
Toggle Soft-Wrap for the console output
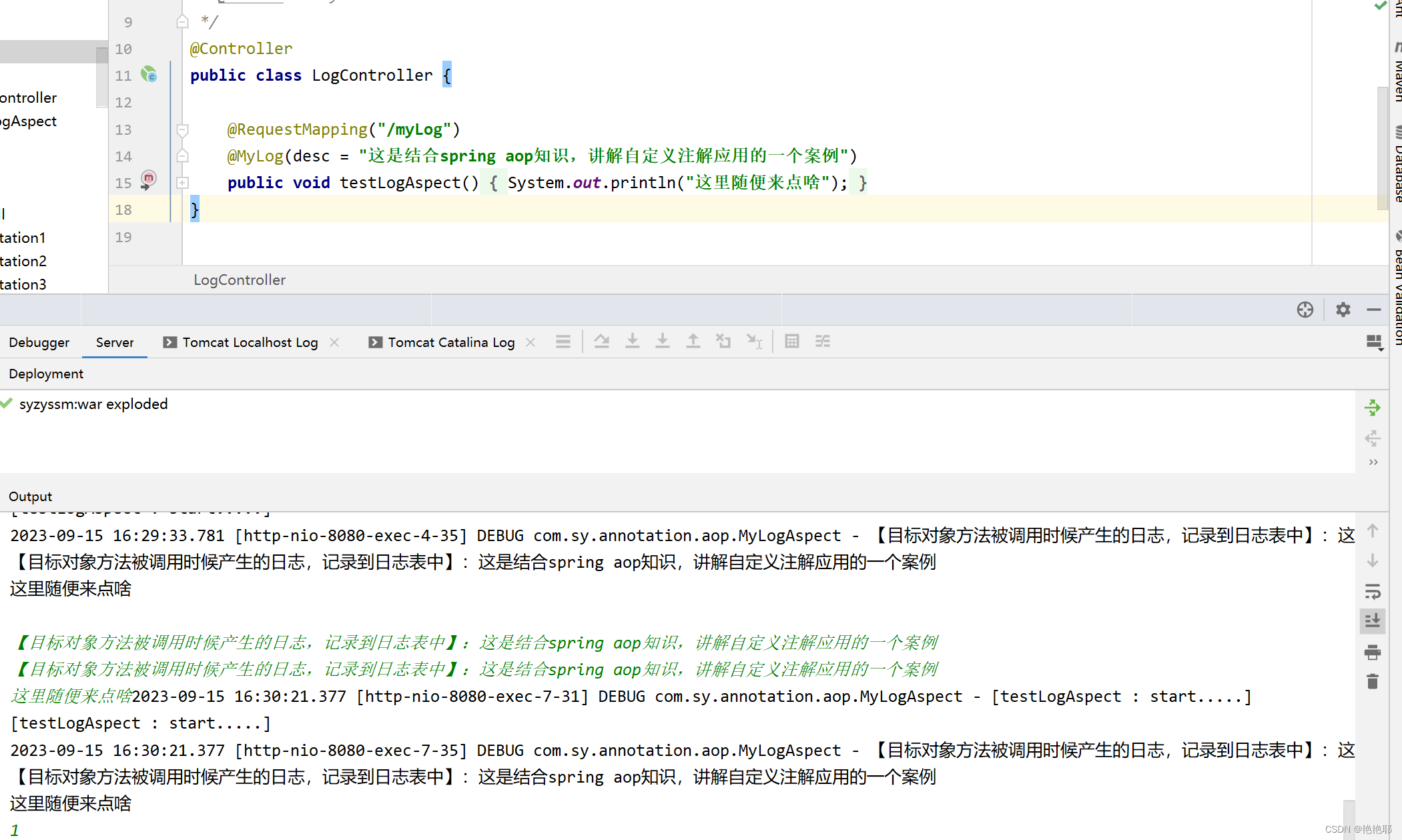click(x=1373, y=592)
